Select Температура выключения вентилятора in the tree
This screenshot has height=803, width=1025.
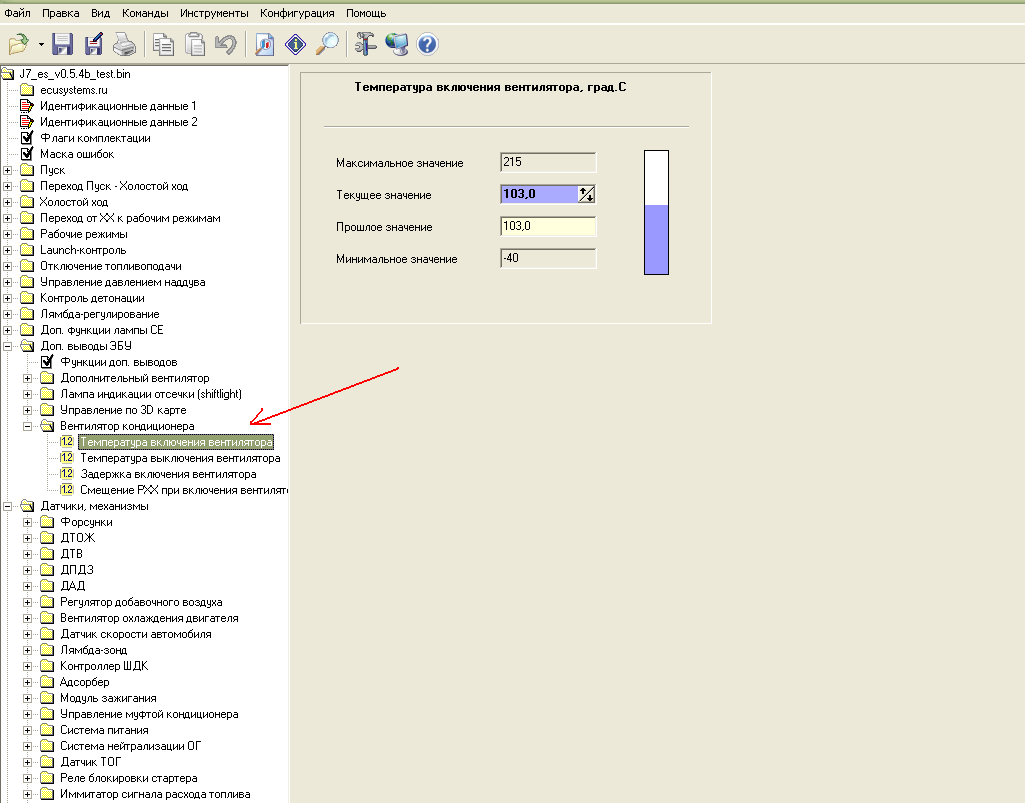(x=179, y=458)
